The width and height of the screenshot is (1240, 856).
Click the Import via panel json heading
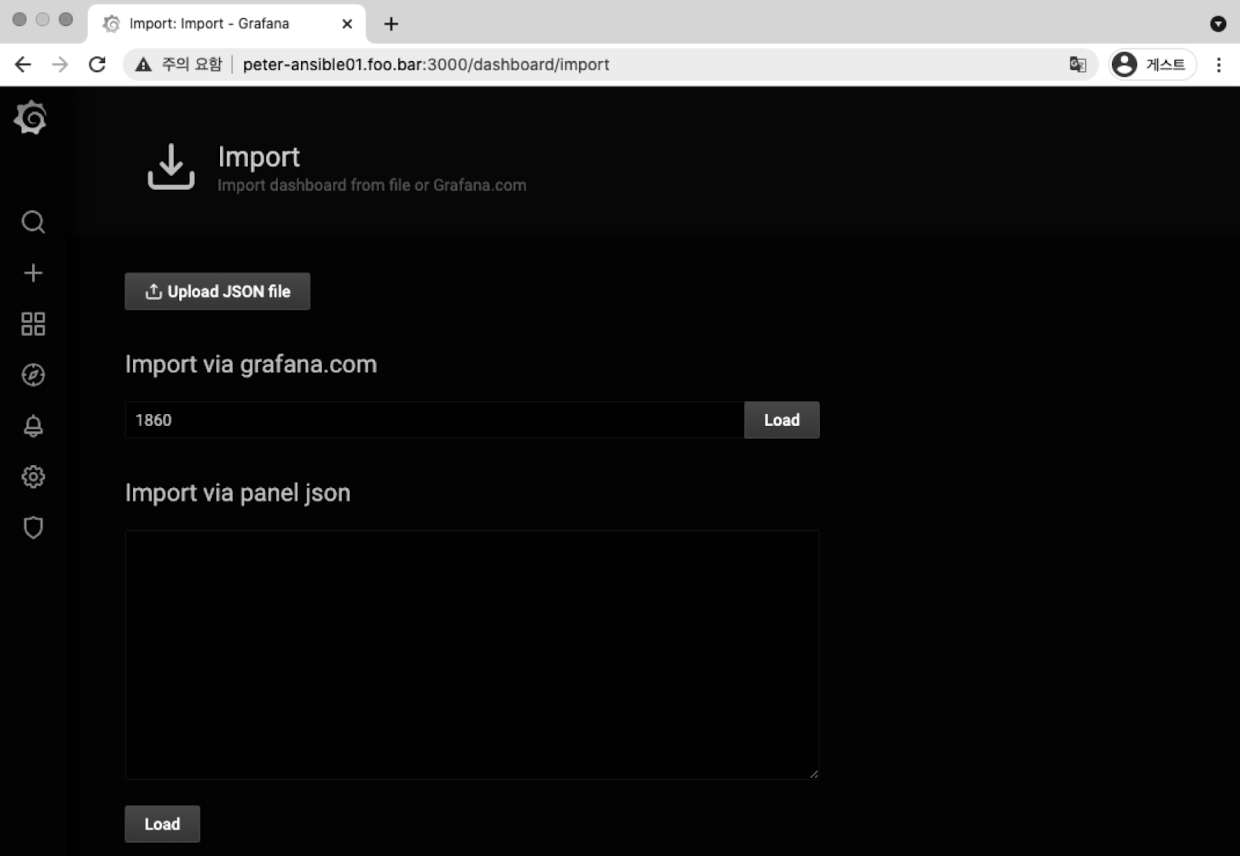pos(238,493)
